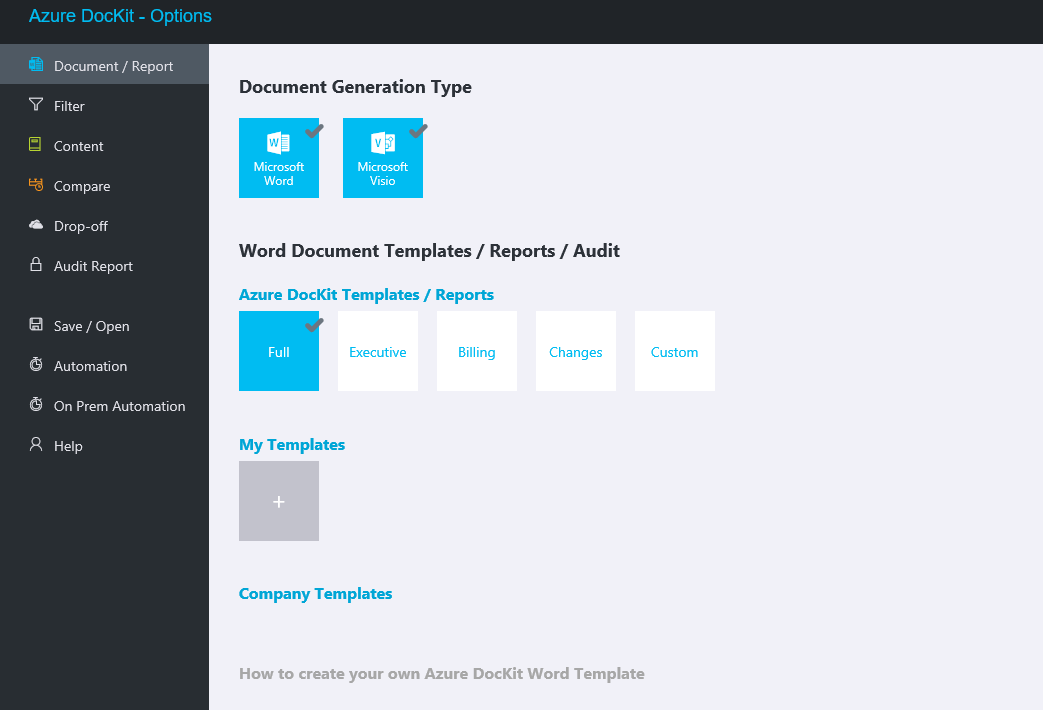
Task: Uncheck the Microsoft Word checkmark
Action: click(315, 130)
